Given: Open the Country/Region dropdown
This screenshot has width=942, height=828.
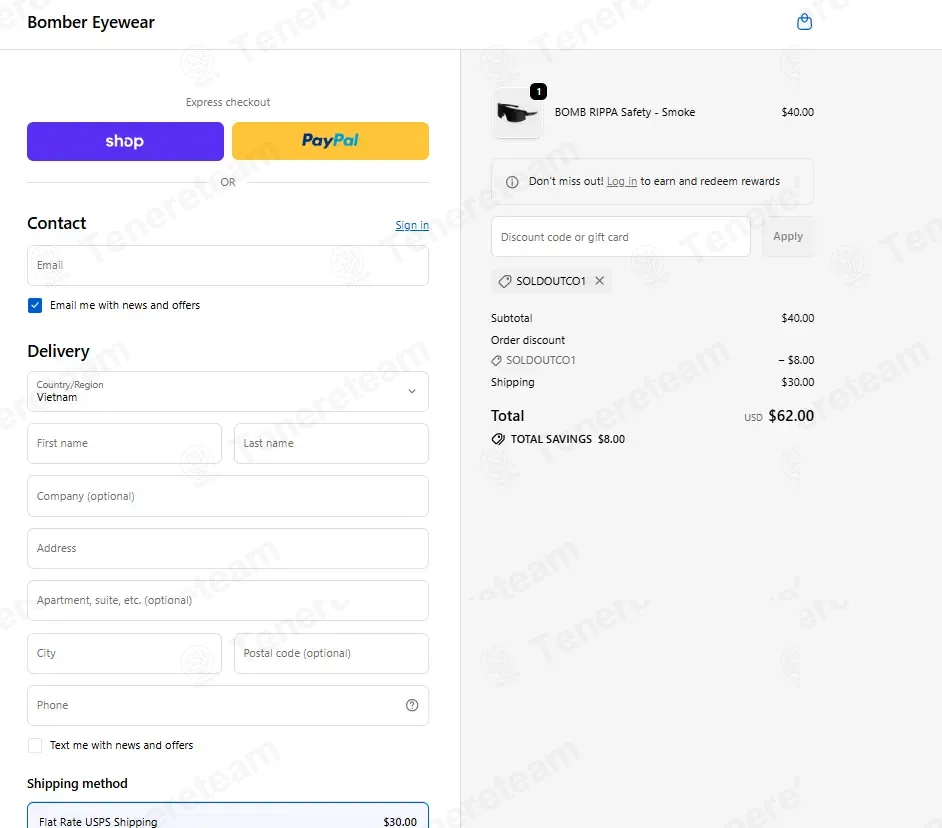Looking at the screenshot, I should (x=228, y=391).
